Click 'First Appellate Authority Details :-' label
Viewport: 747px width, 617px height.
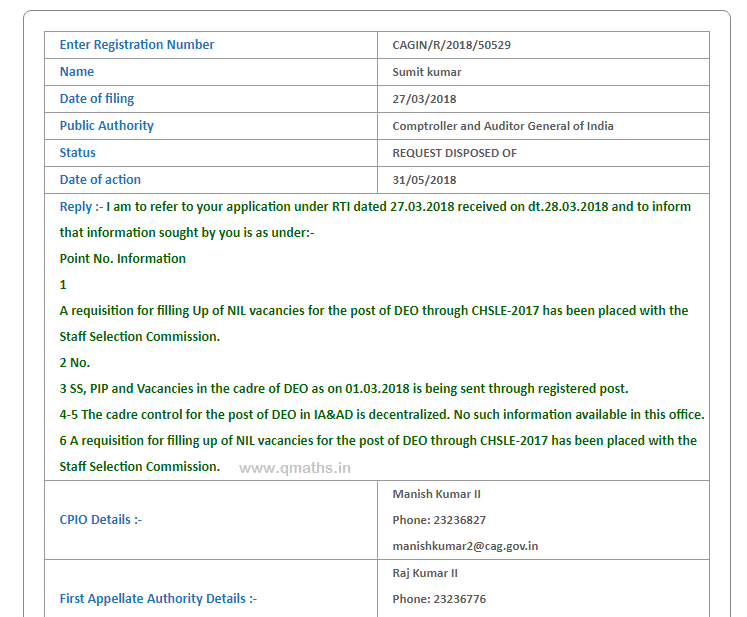click(x=158, y=599)
